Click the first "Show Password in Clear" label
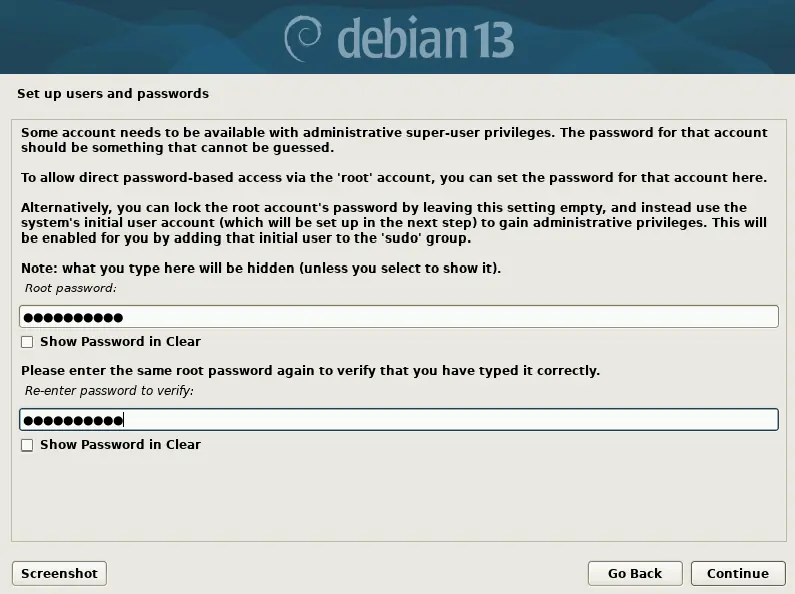 click(x=120, y=342)
